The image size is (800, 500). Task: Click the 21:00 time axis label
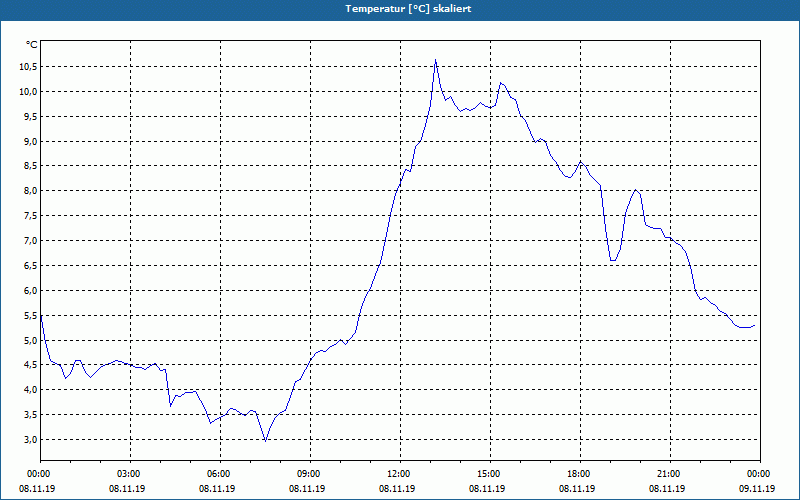669,474
